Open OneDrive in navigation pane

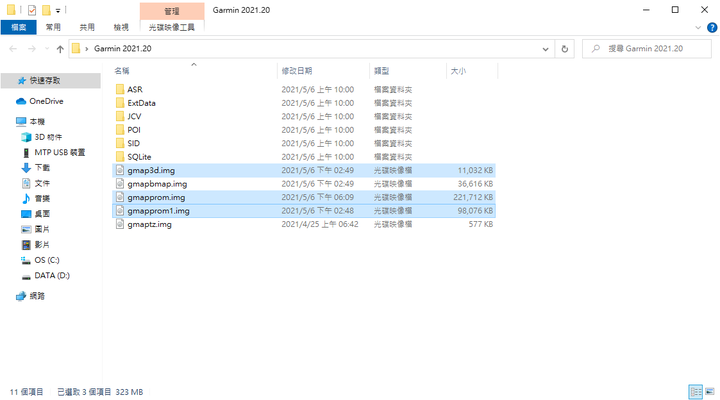click(x=46, y=101)
